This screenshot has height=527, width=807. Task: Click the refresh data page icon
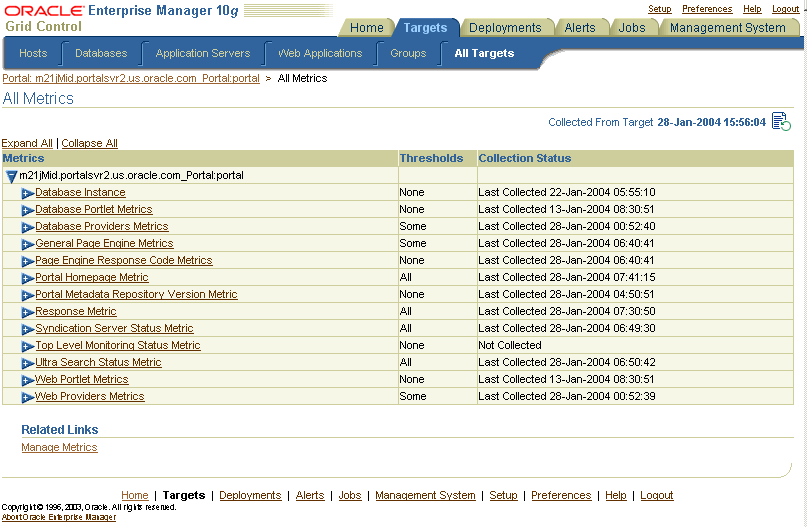[x=781, y=122]
